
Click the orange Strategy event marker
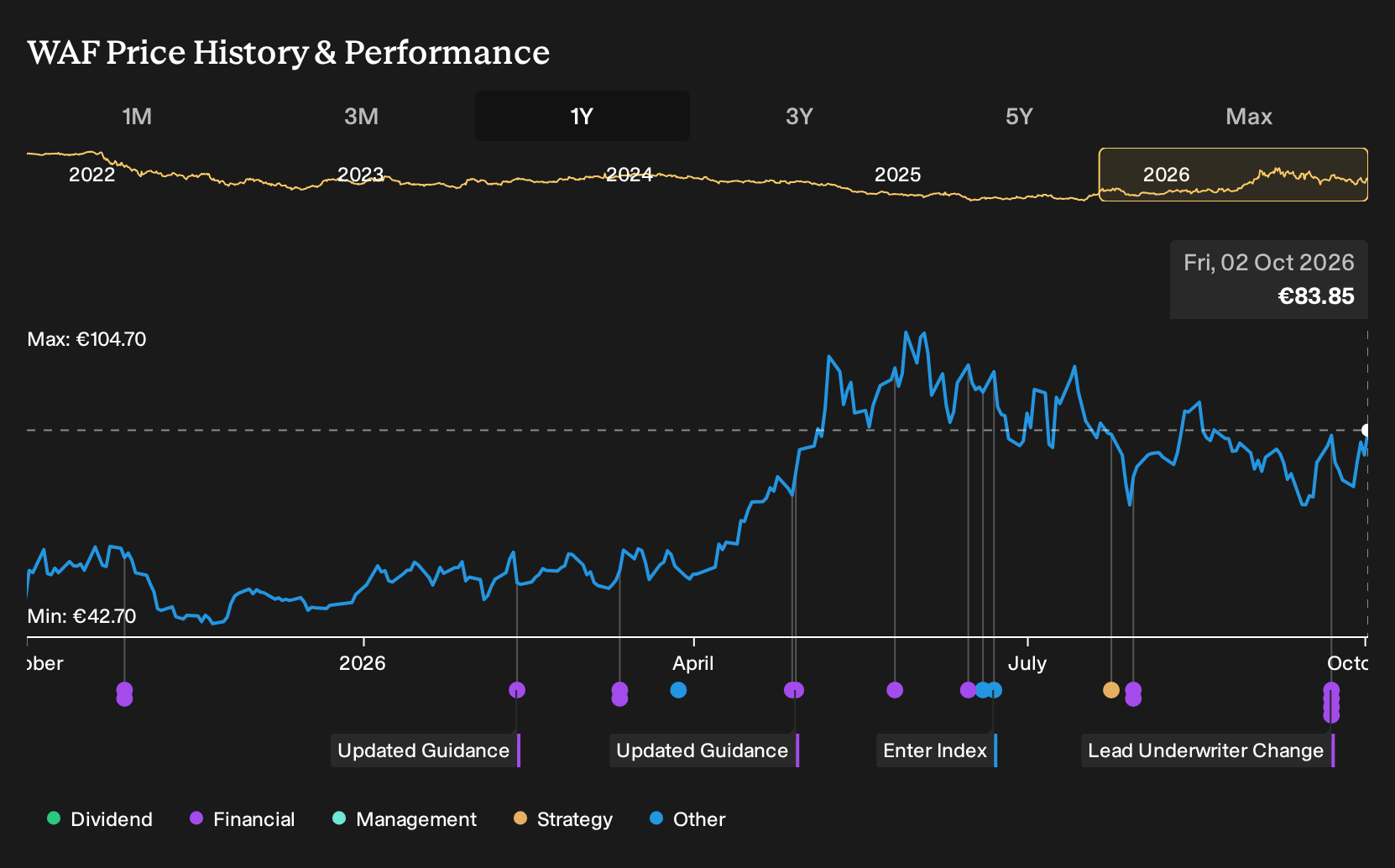coord(1111,690)
